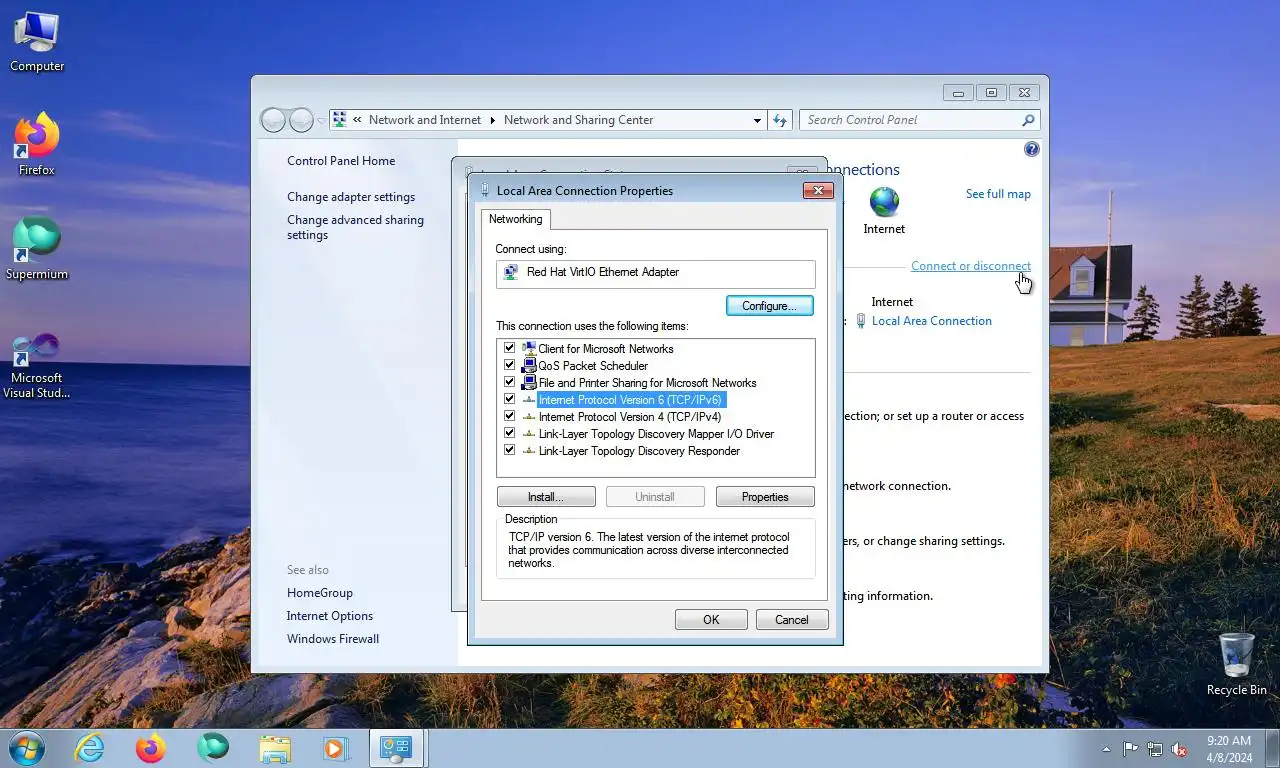
Task: Select the Control Panel taskbar button
Action: click(x=397, y=748)
